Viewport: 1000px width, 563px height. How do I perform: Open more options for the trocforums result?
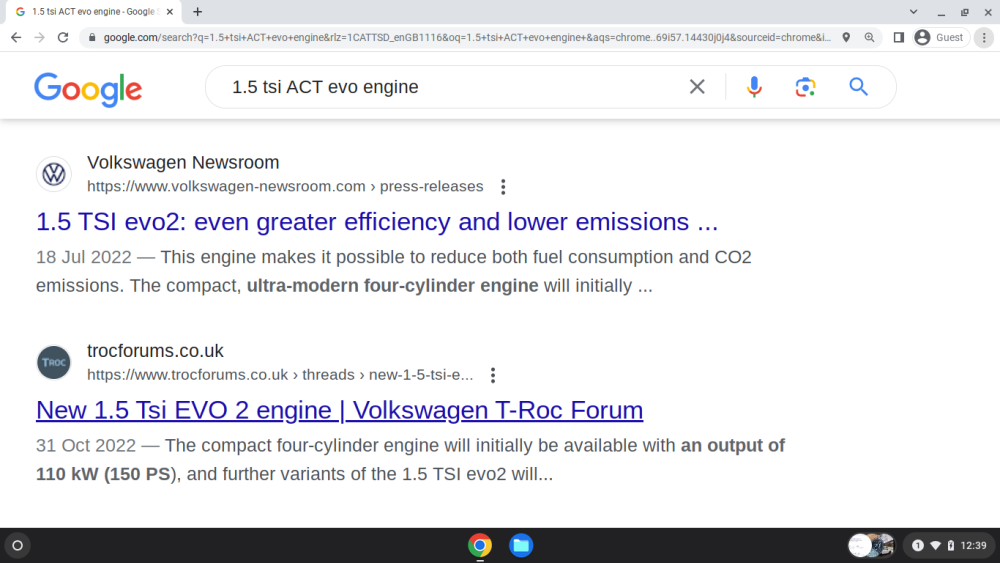tap(493, 375)
